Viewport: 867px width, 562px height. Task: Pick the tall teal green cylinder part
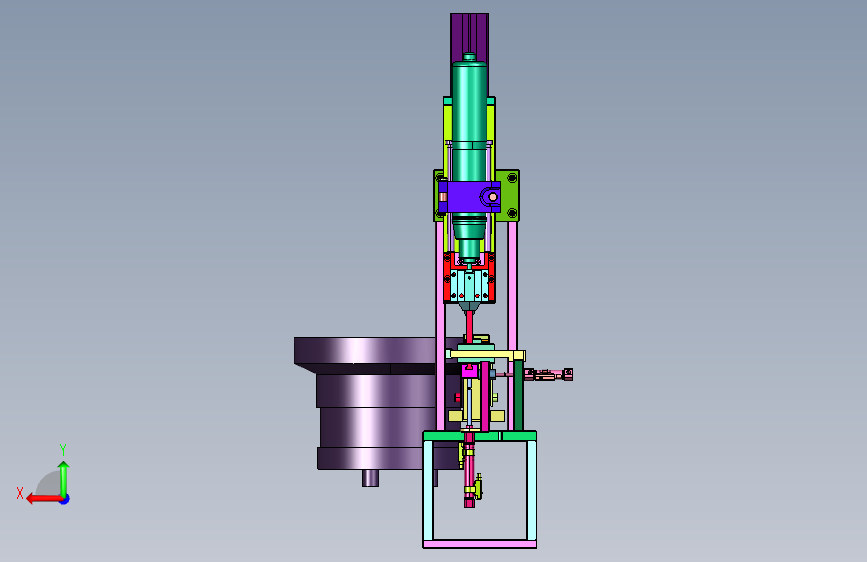pyautogui.click(x=469, y=160)
